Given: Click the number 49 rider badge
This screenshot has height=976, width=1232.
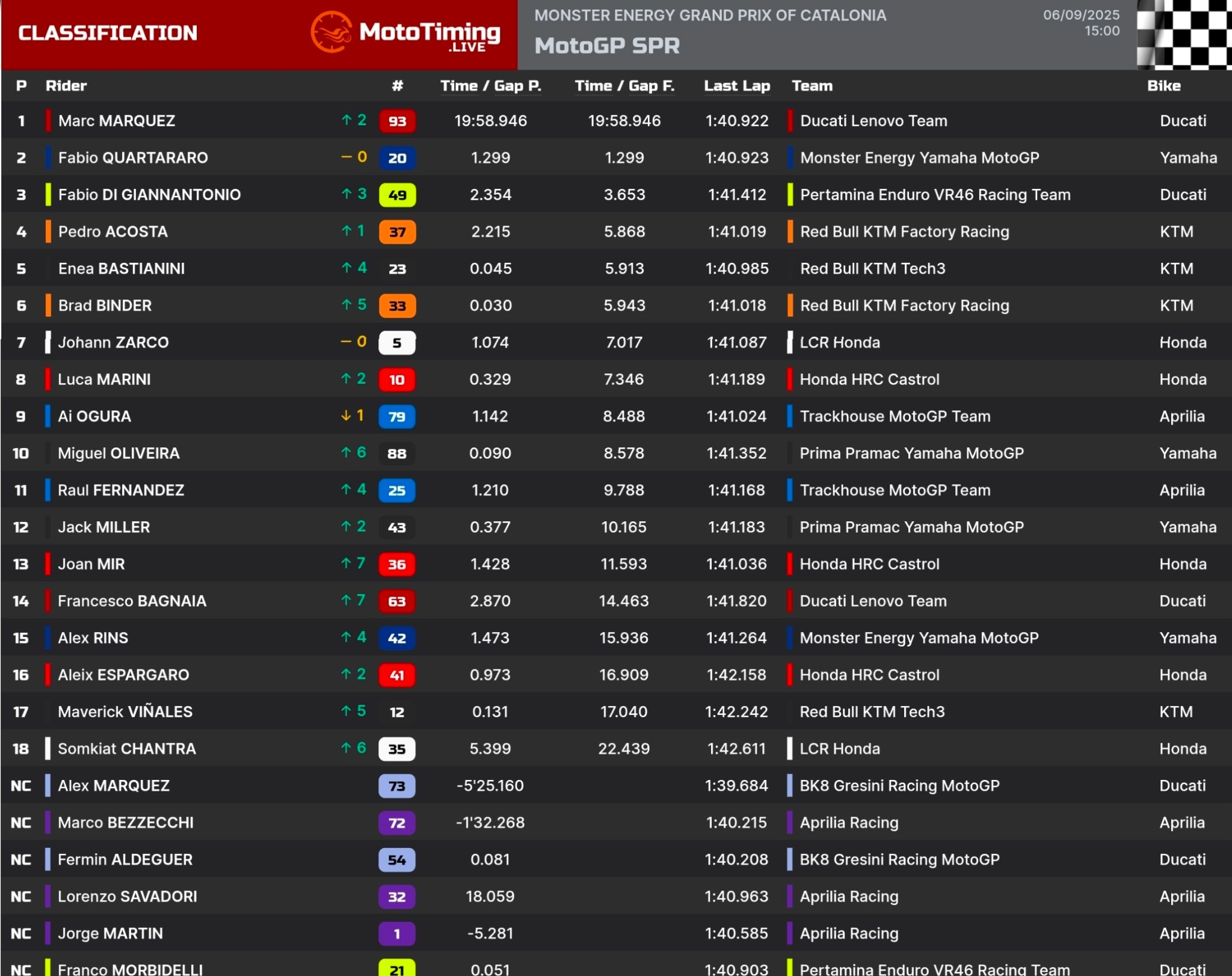Looking at the screenshot, I should (x=397, y=195).
